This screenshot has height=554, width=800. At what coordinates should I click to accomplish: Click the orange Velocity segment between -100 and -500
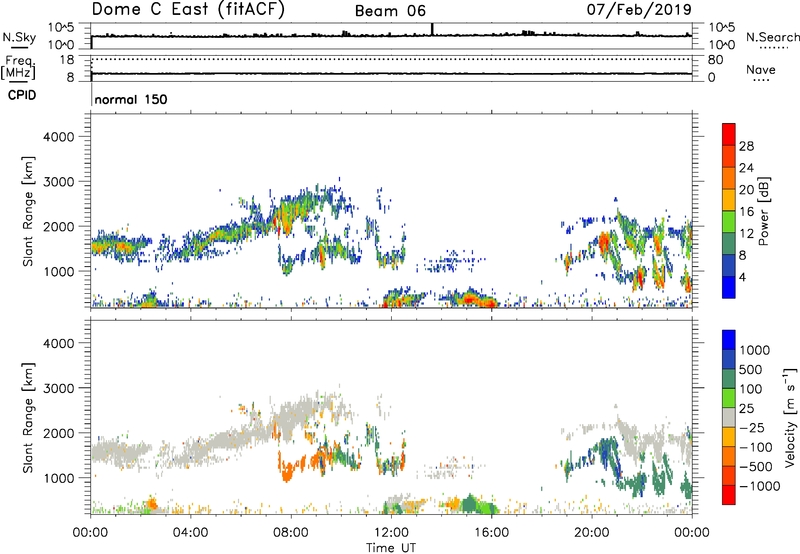click(729, 456)
